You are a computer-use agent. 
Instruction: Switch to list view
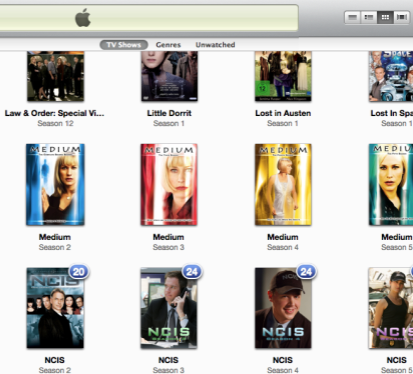point(352,17)
